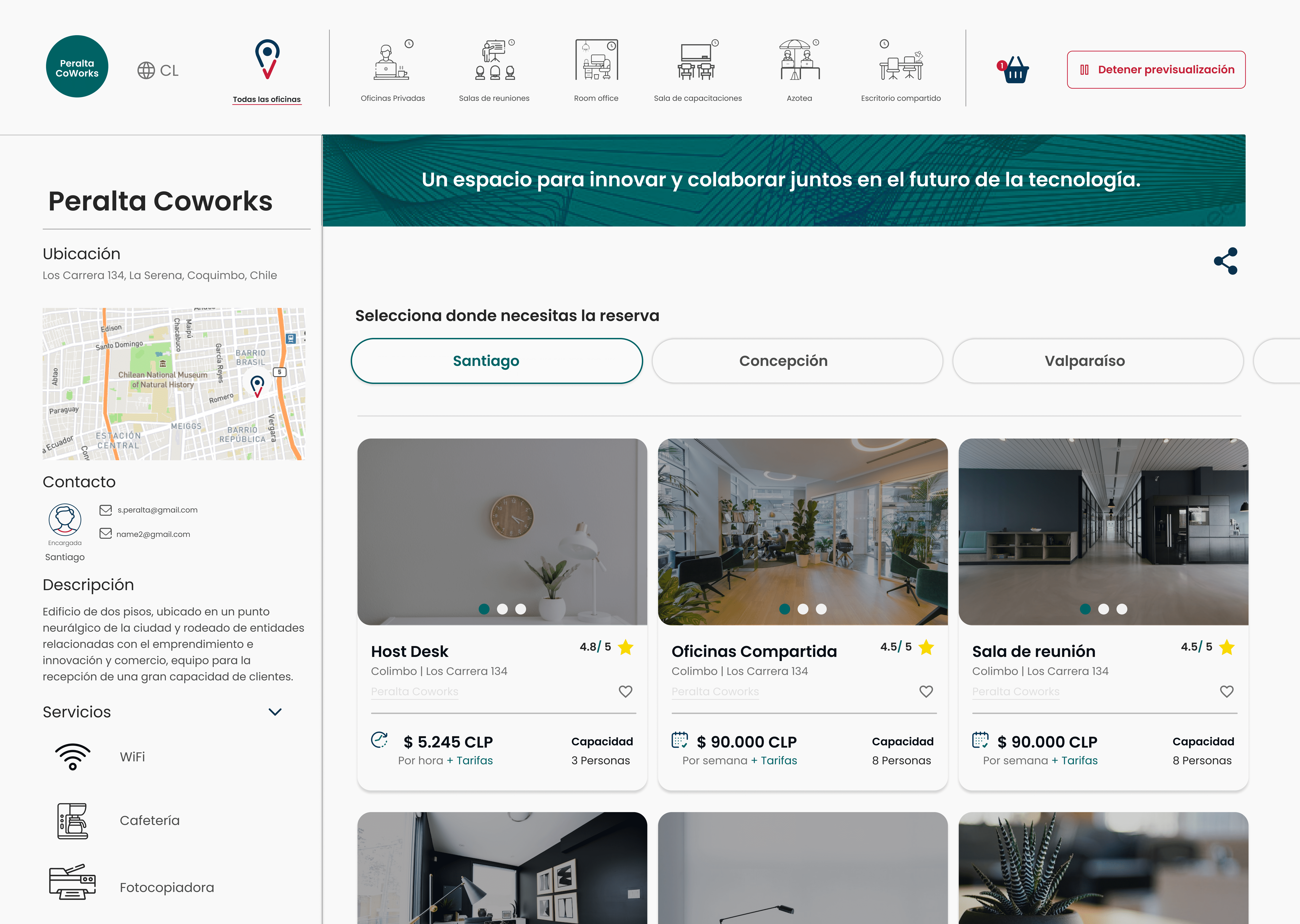The image size is (1300, 924).
Task: Show first photo of Sala de reunión carousel
Action: [1085, 609]
